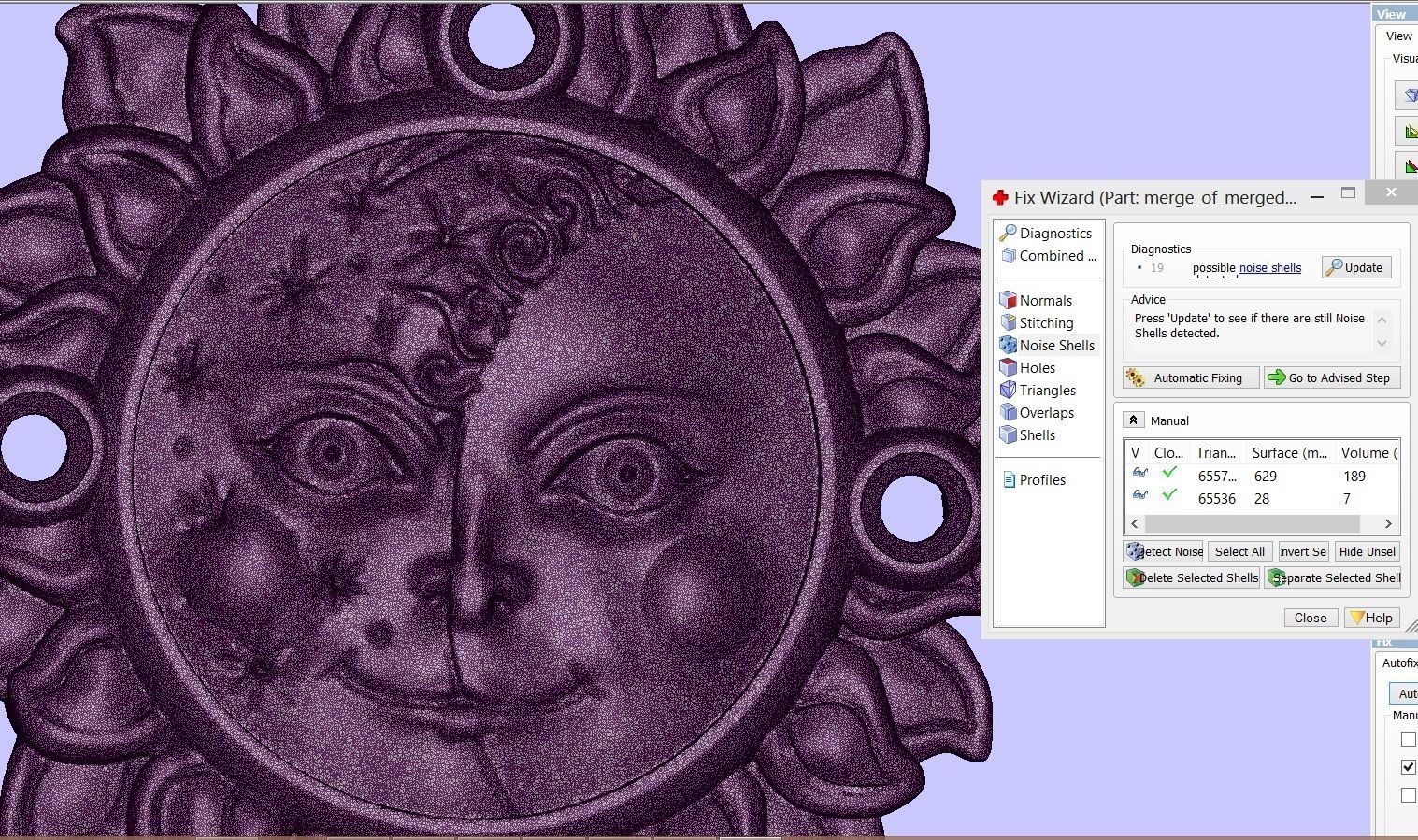Open the Holes fixing step
This screenshot has height=840, width=1418.
1027,368
